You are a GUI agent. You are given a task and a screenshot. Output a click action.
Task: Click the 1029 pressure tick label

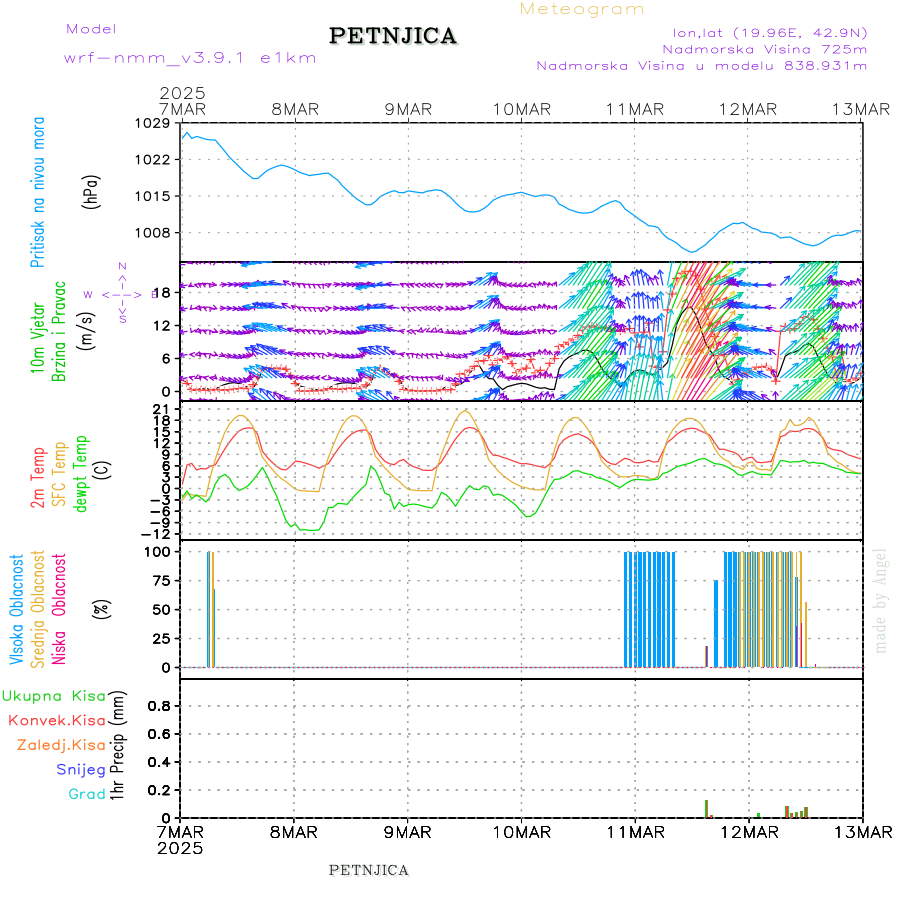(153, 123)
